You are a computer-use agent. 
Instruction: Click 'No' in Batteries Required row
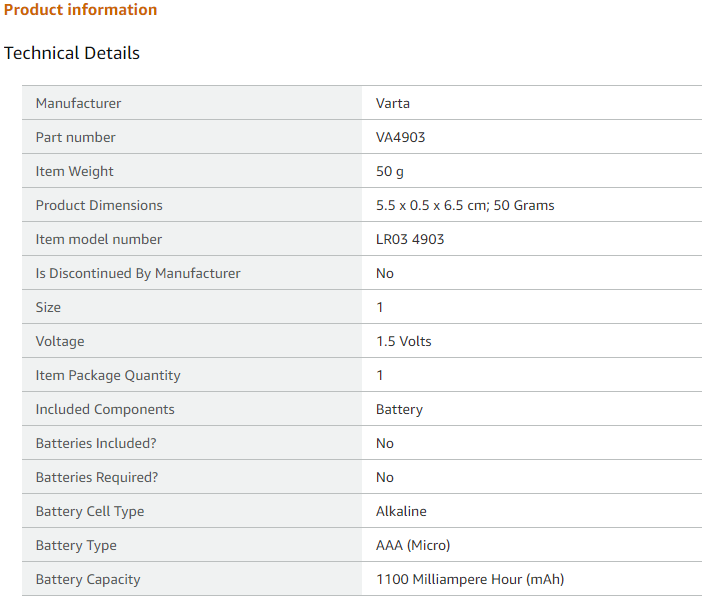(384, 477)
